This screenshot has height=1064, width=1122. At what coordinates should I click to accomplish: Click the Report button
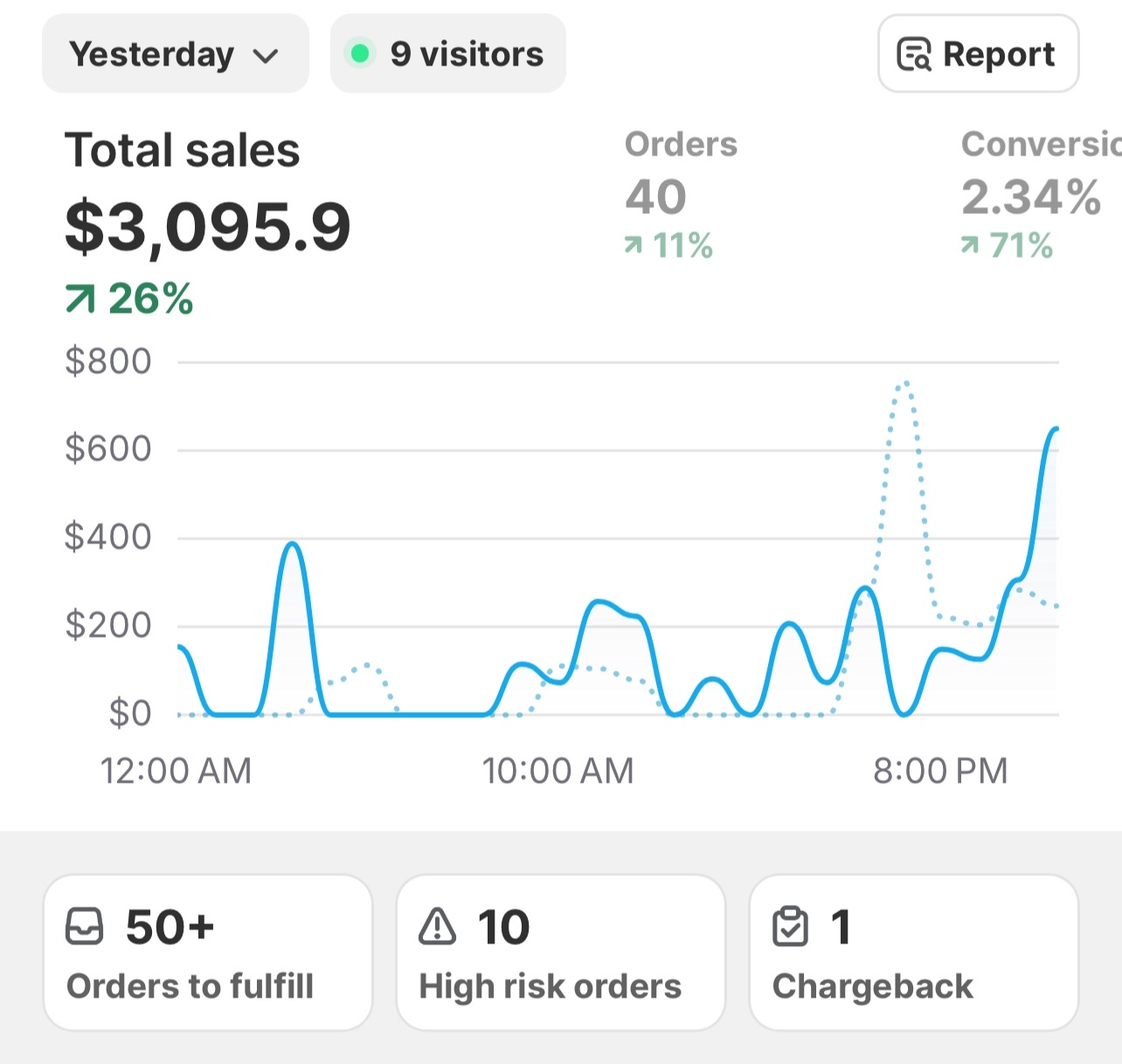978,54
